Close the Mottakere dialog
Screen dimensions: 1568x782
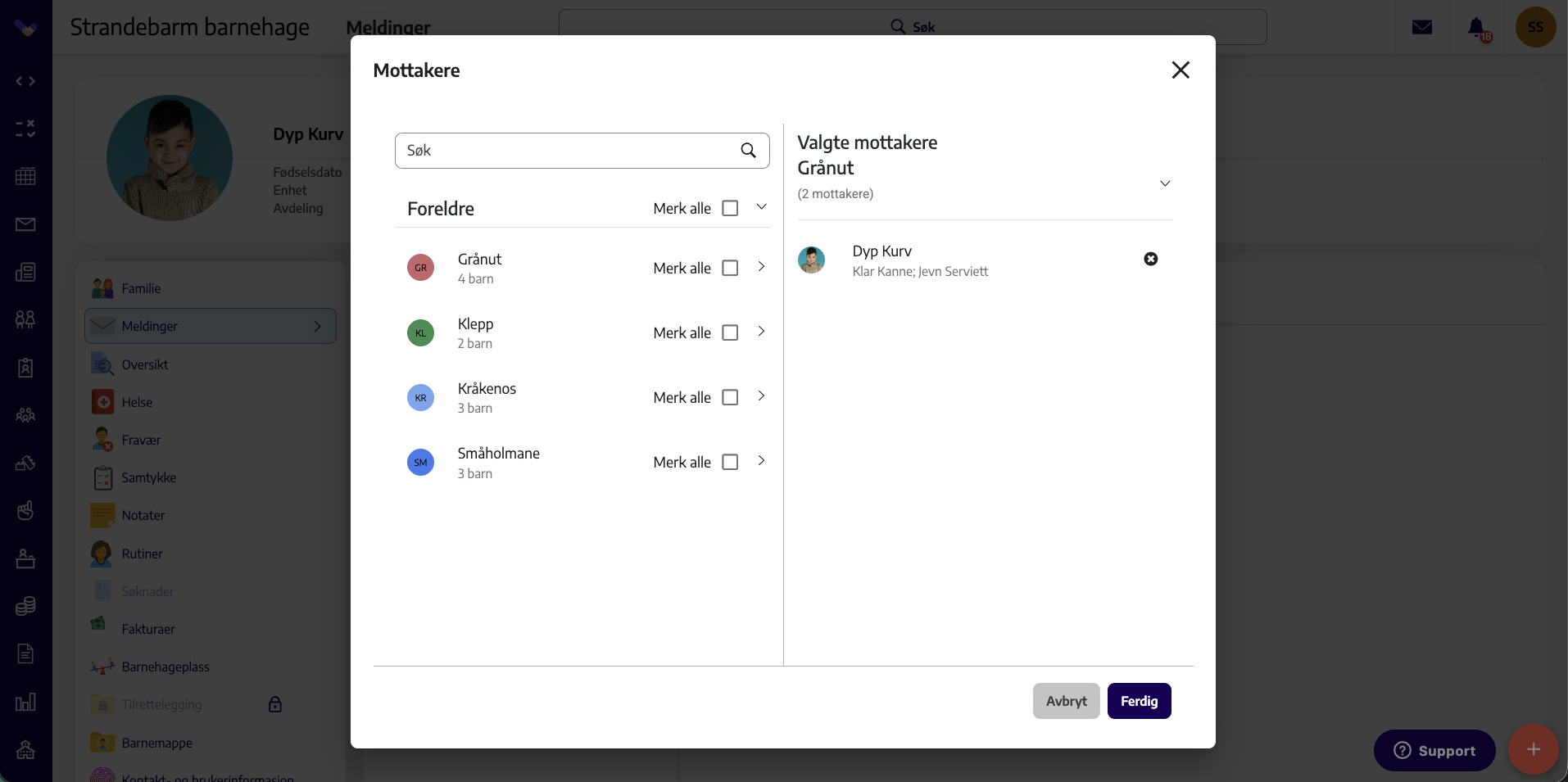1181,70
